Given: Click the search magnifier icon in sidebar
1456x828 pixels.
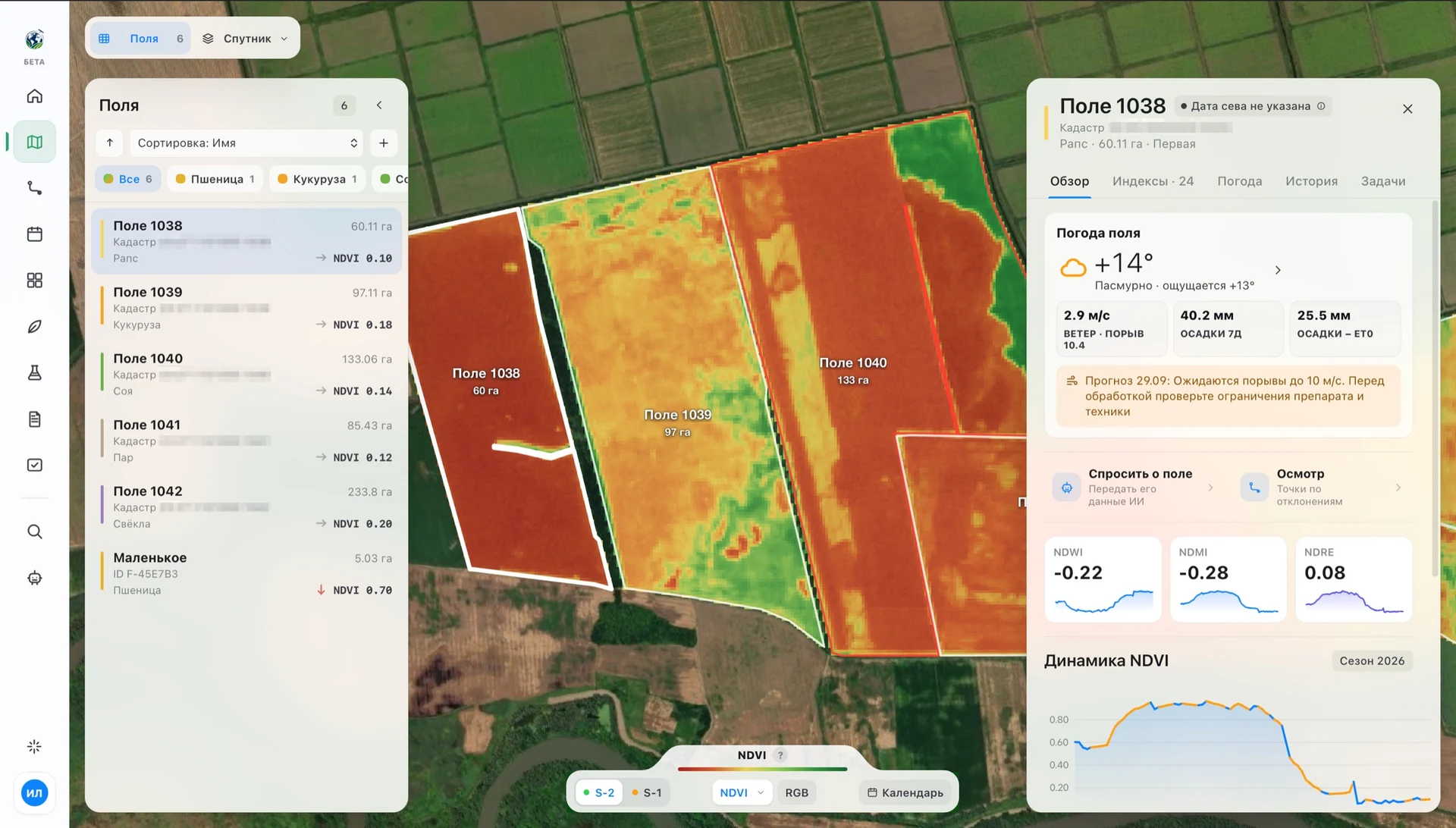Looking at the screenshot, I should coord(34,532).
